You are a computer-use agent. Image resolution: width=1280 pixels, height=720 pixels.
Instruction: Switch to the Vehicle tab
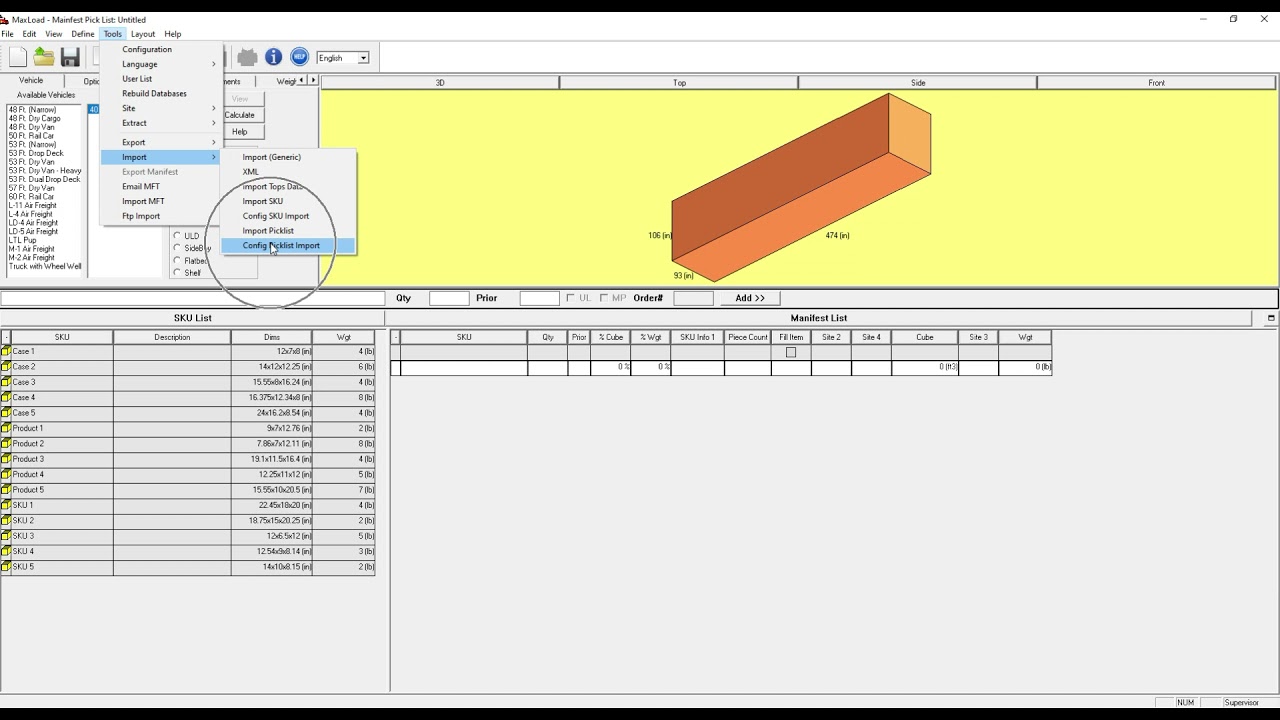31,80
